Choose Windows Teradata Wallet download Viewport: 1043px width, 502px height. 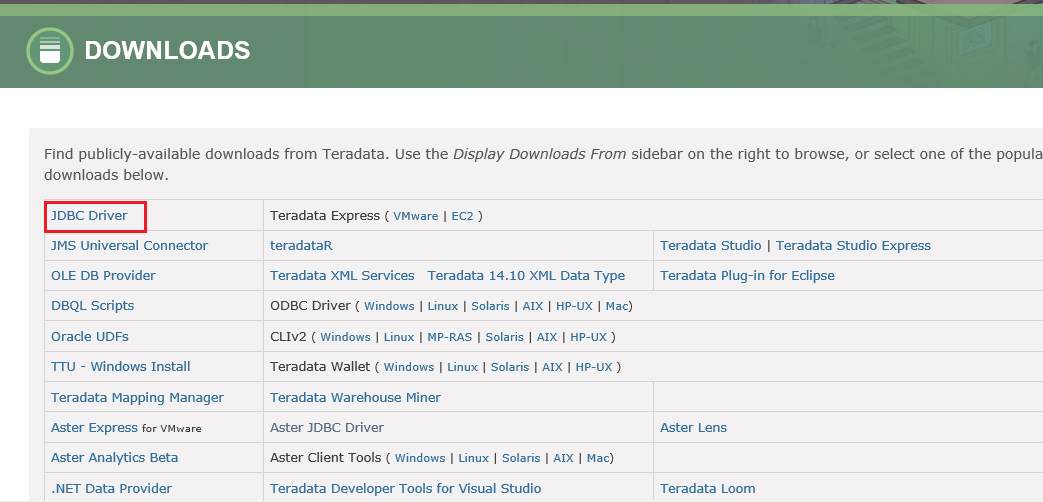pyautogui.click(x=409, y=367)
